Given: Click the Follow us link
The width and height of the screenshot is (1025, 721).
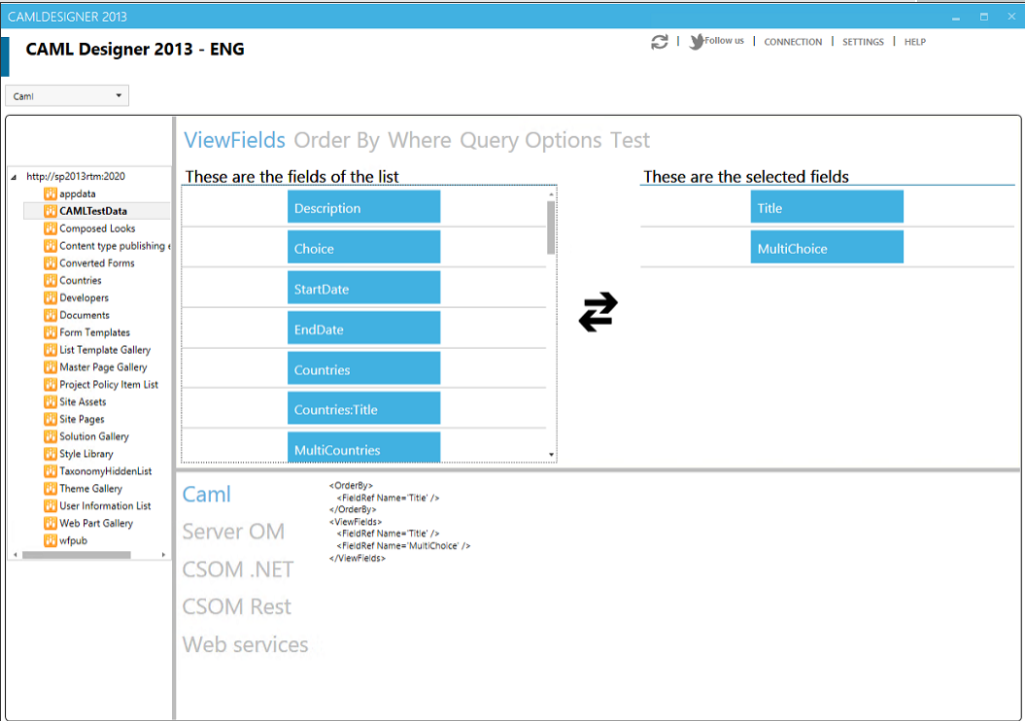Looking at the screenshot, I should pyautogui.click(x=724, y=41).
